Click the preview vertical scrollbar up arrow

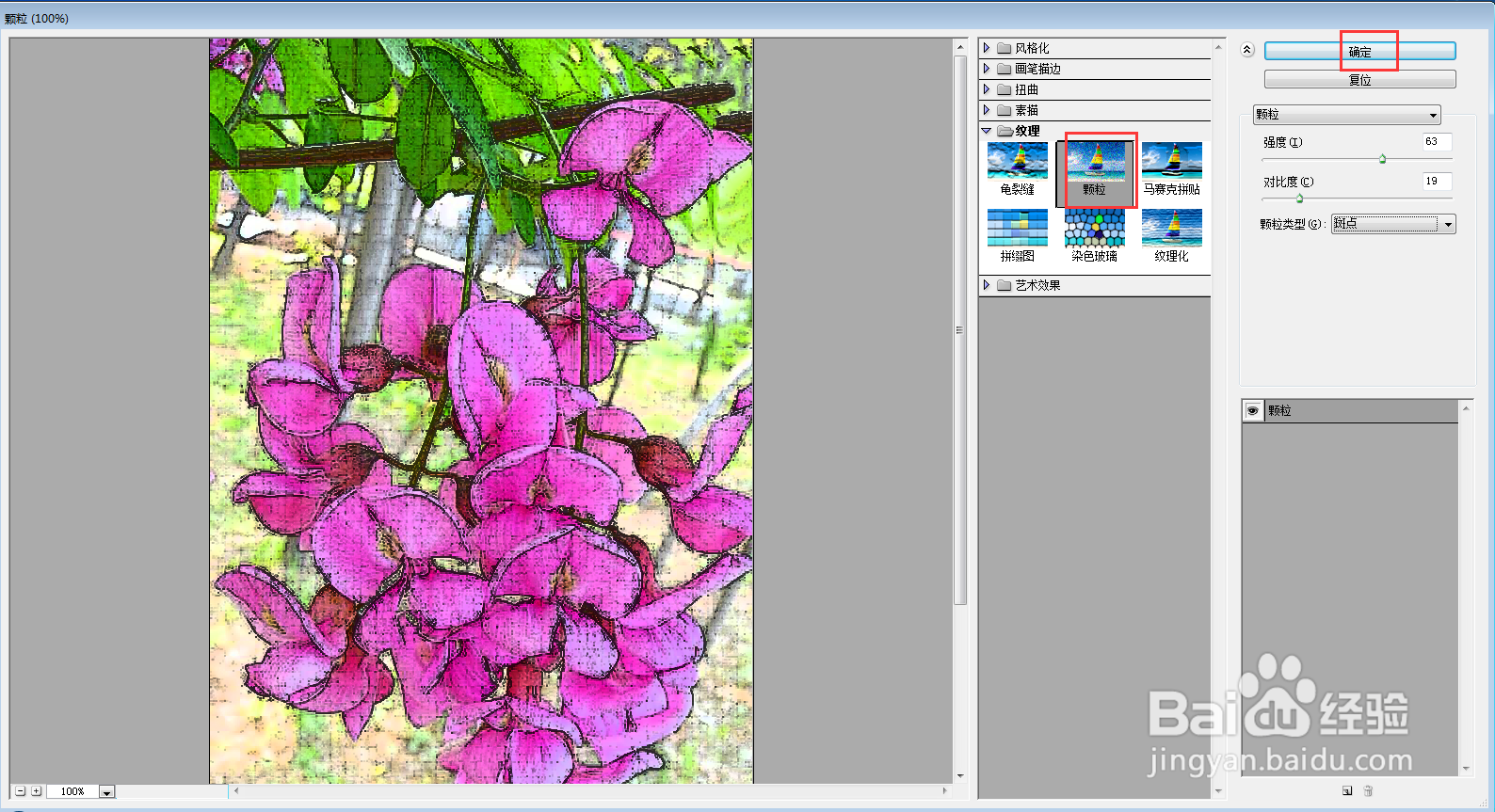(x=960, y=47)
